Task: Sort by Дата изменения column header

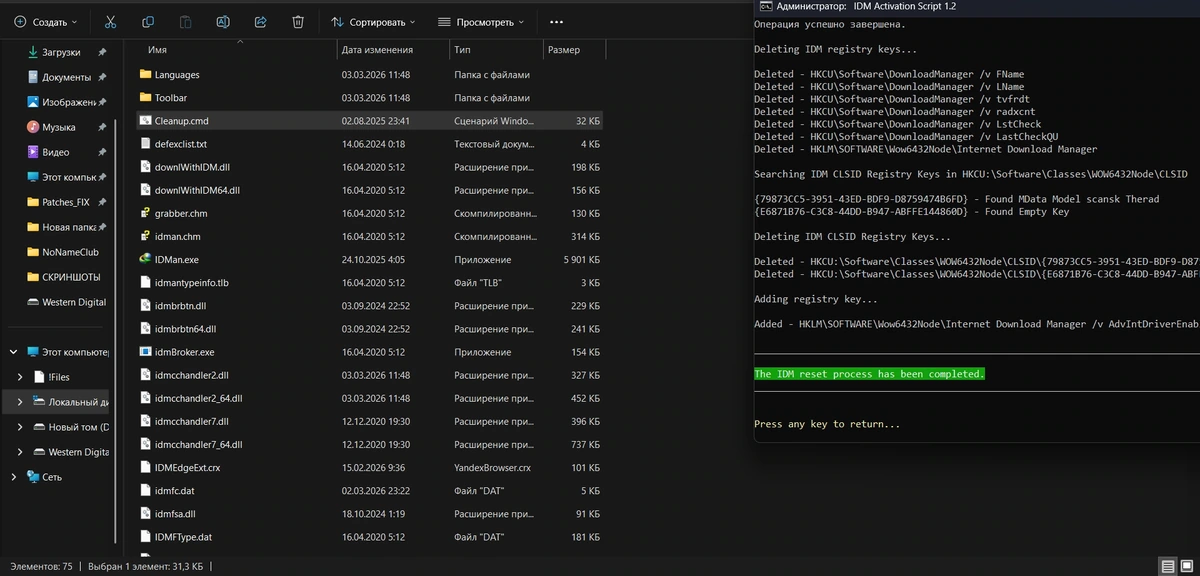Action: (x=392, y=49)
